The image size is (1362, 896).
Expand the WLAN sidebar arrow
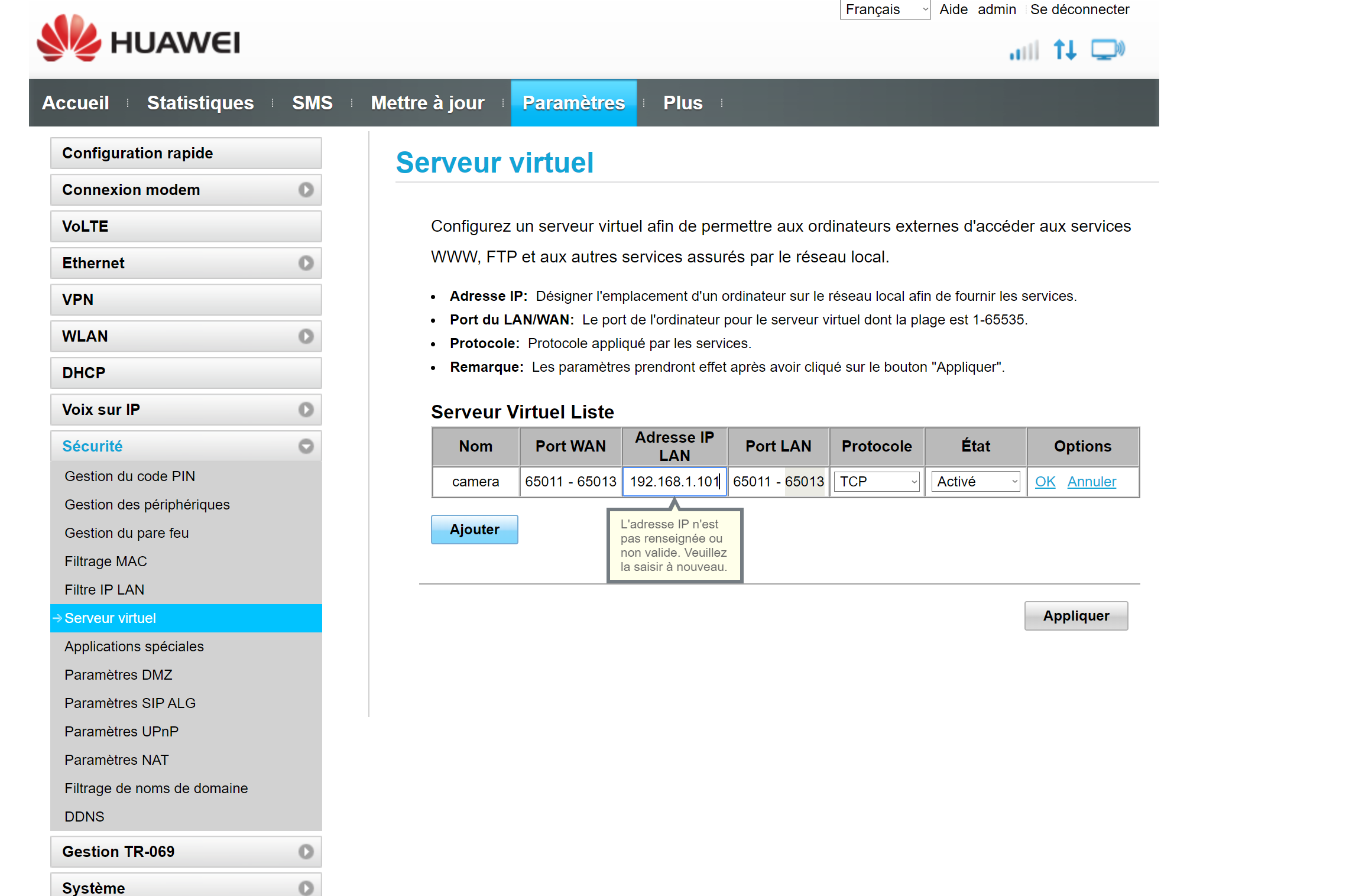[x=306, y=336]
